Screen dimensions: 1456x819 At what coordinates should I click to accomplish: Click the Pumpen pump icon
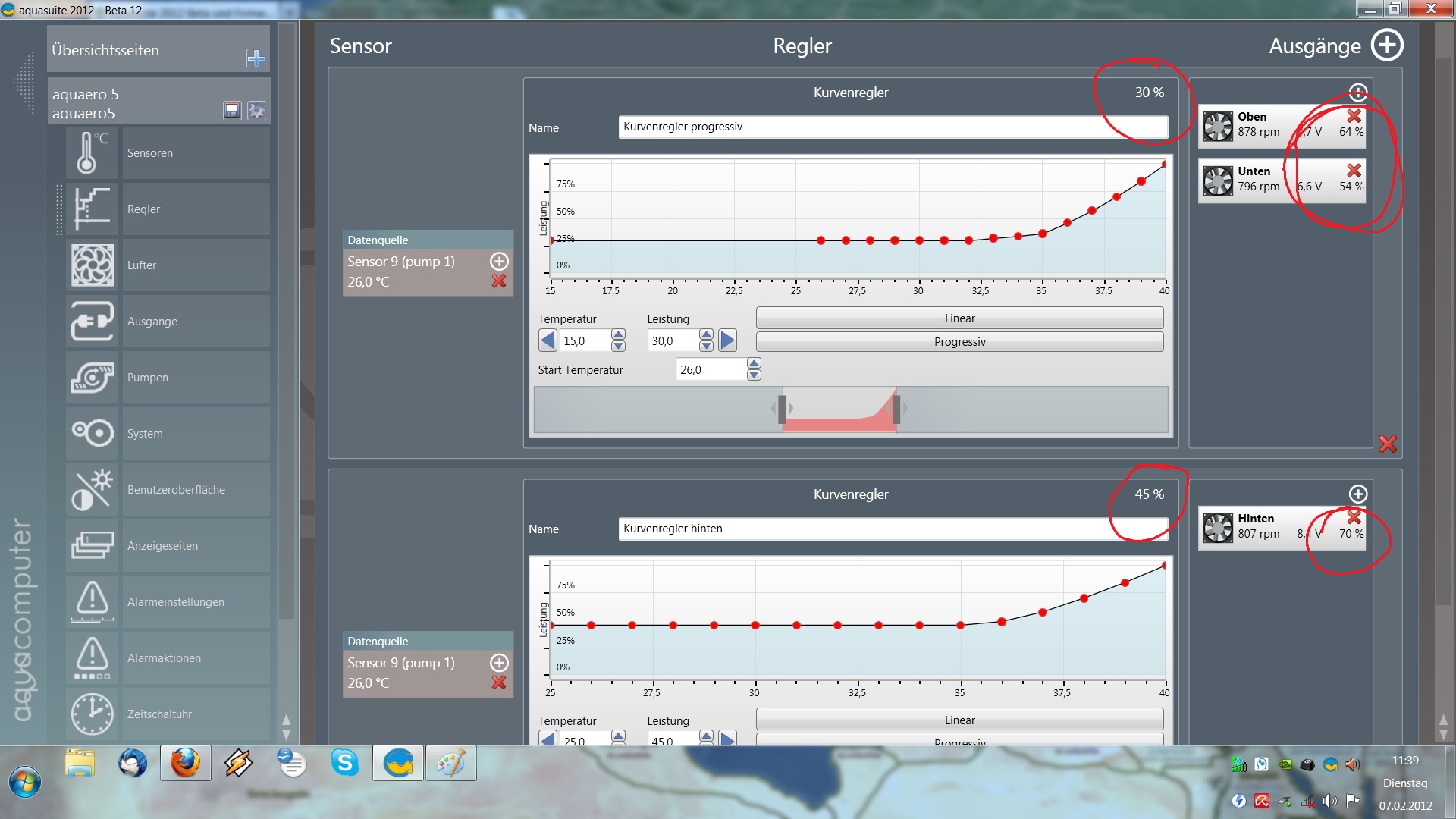[92, 377]
